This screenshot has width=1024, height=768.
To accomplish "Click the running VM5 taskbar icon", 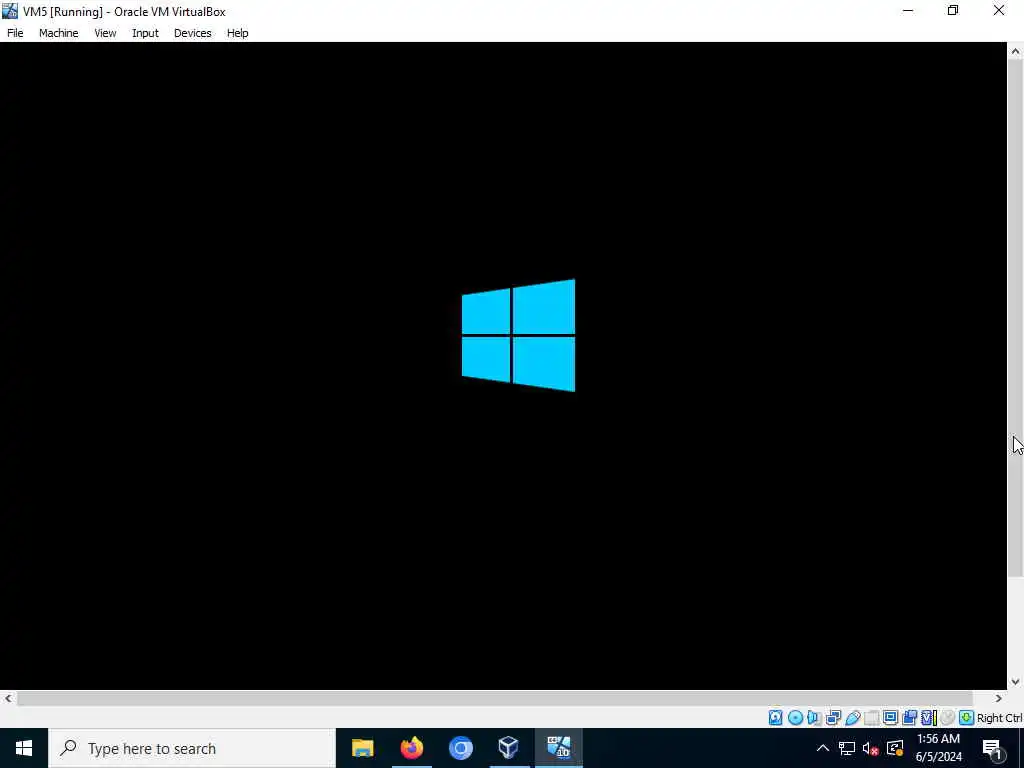I will 558,748.
